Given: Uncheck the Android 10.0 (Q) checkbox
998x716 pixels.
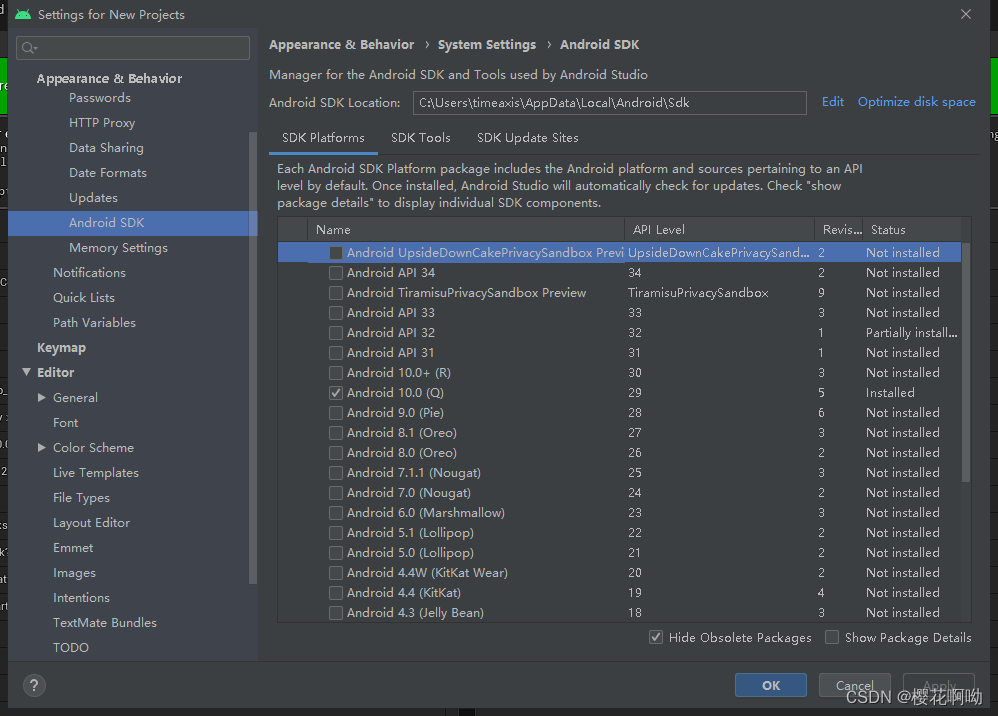Looking at the screenshot, I should (x=336, y=392).
